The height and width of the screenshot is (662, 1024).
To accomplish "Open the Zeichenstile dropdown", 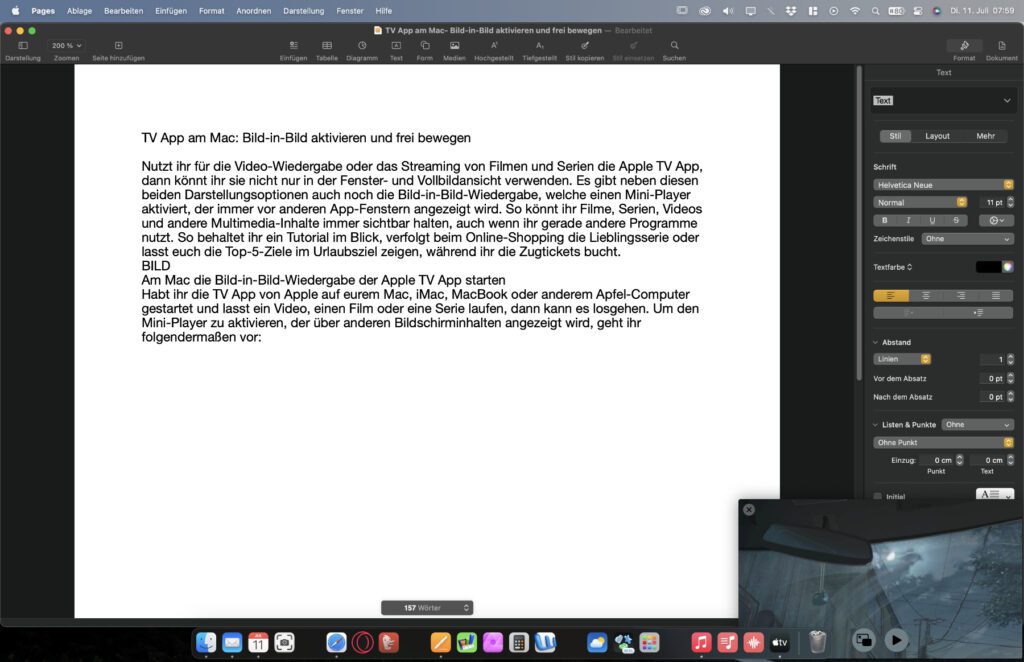I will [966, 239].
